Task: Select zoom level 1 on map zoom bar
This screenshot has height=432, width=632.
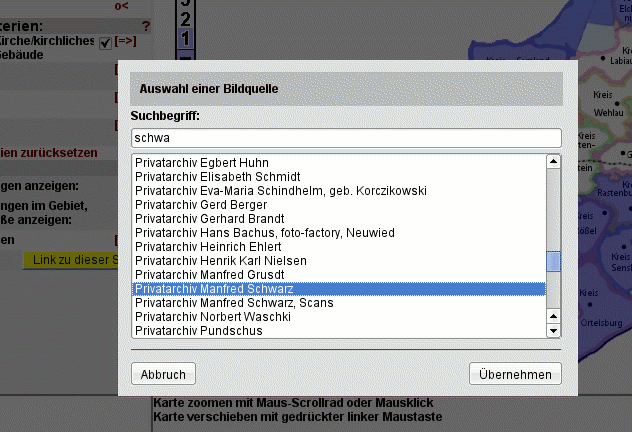Action: [x=184, y=39]
